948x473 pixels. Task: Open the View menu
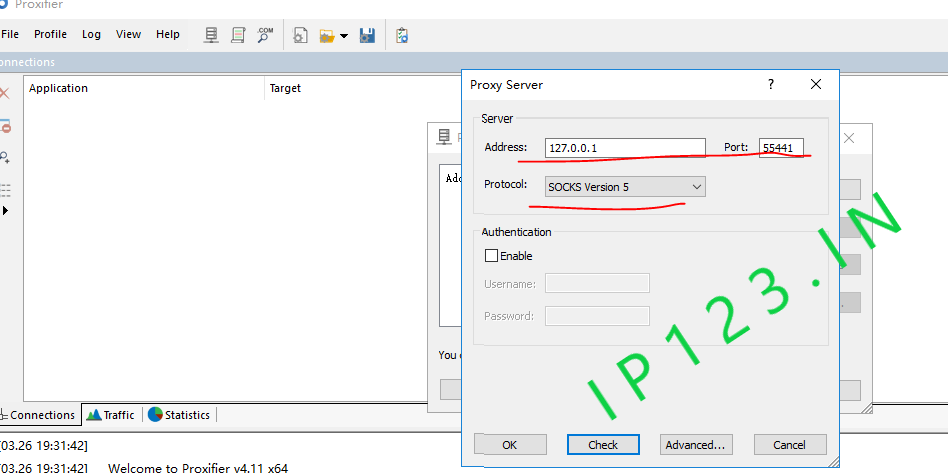(x=128, y=34)
